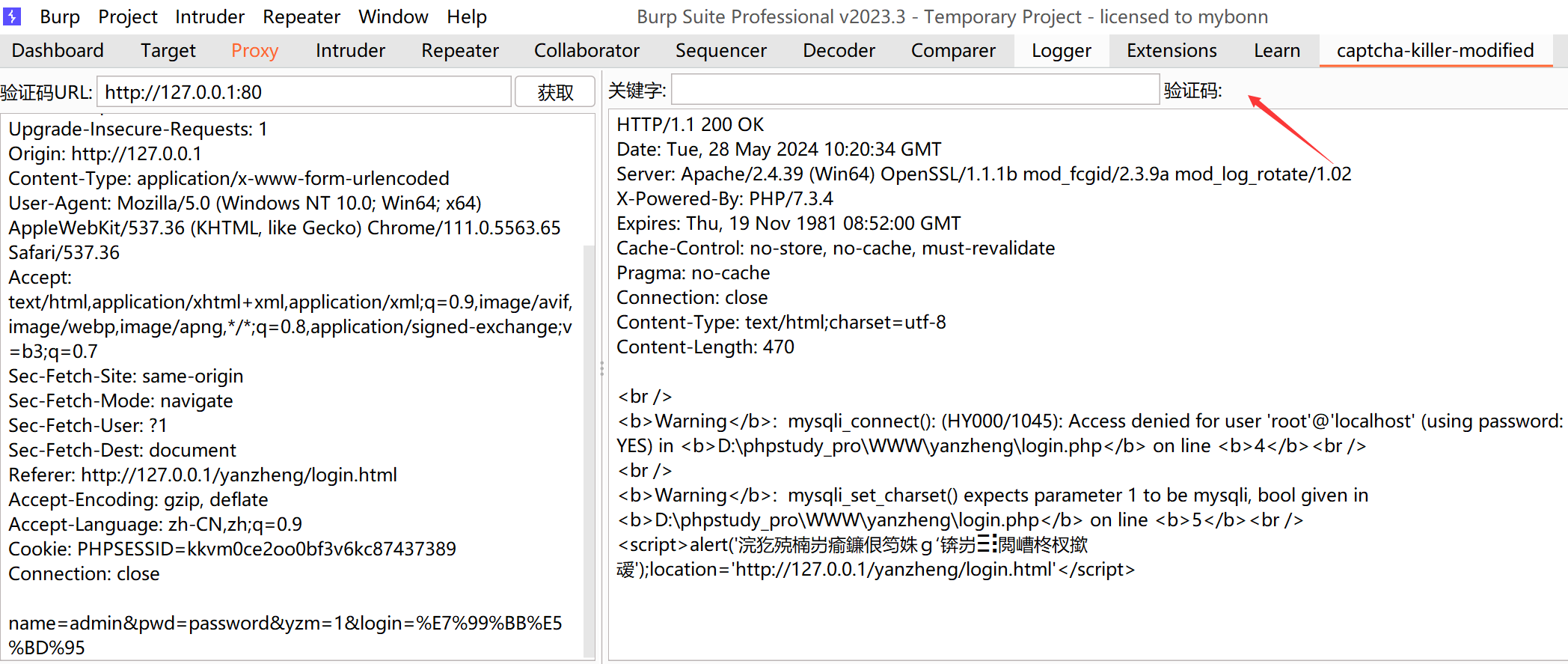The image size is (1568, 664).
Task: Click the 获取 button
Action: click(x=555, y=92)
